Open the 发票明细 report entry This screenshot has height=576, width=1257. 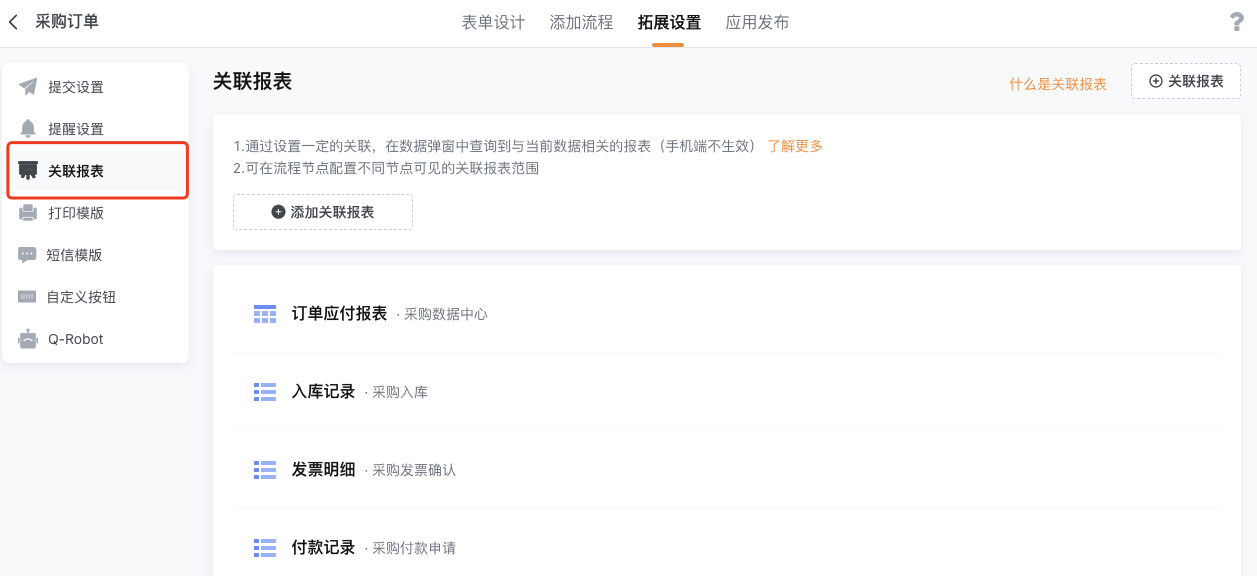pos(724,469)
